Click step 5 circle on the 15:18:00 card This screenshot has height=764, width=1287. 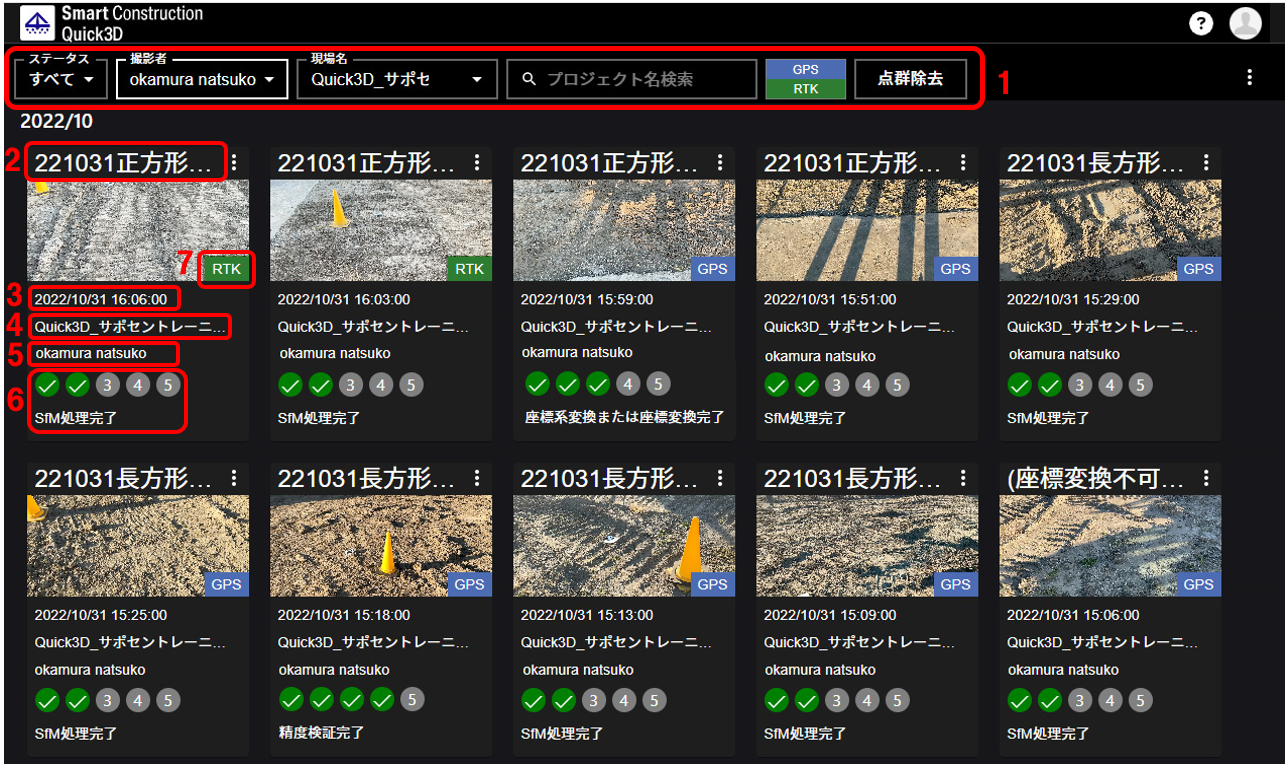coord(412,699)
